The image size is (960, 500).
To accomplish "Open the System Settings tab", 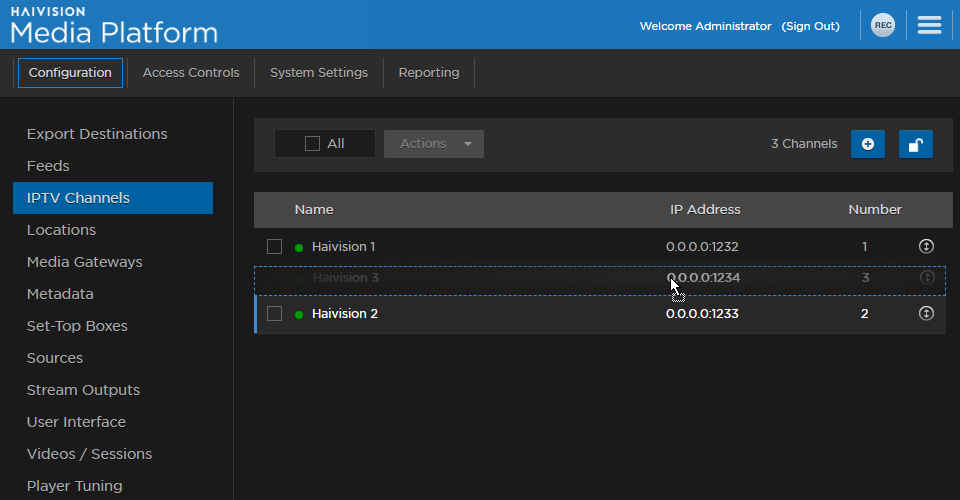I will [319, 73].
